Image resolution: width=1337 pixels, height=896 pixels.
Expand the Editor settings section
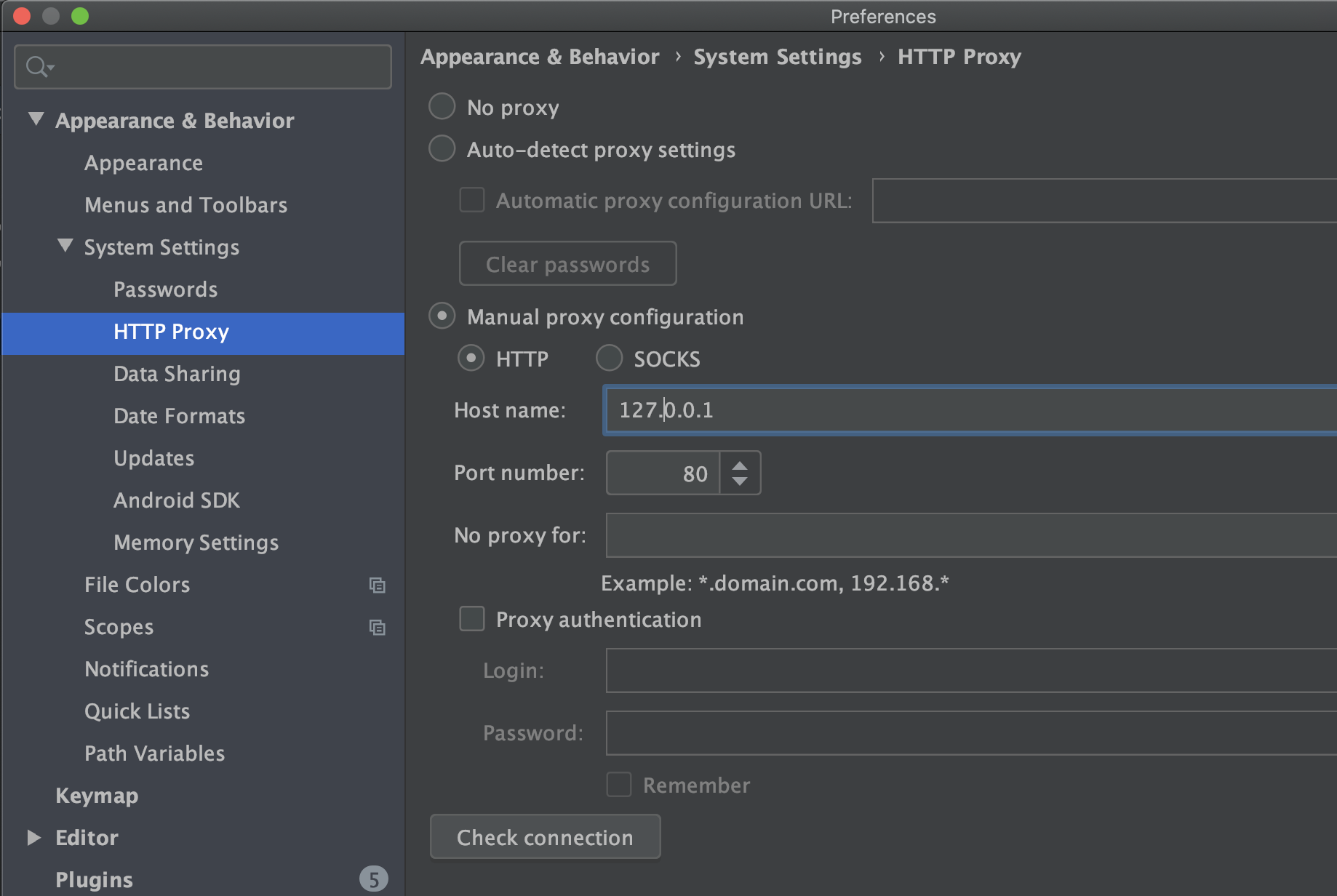[x=33, y=837]
